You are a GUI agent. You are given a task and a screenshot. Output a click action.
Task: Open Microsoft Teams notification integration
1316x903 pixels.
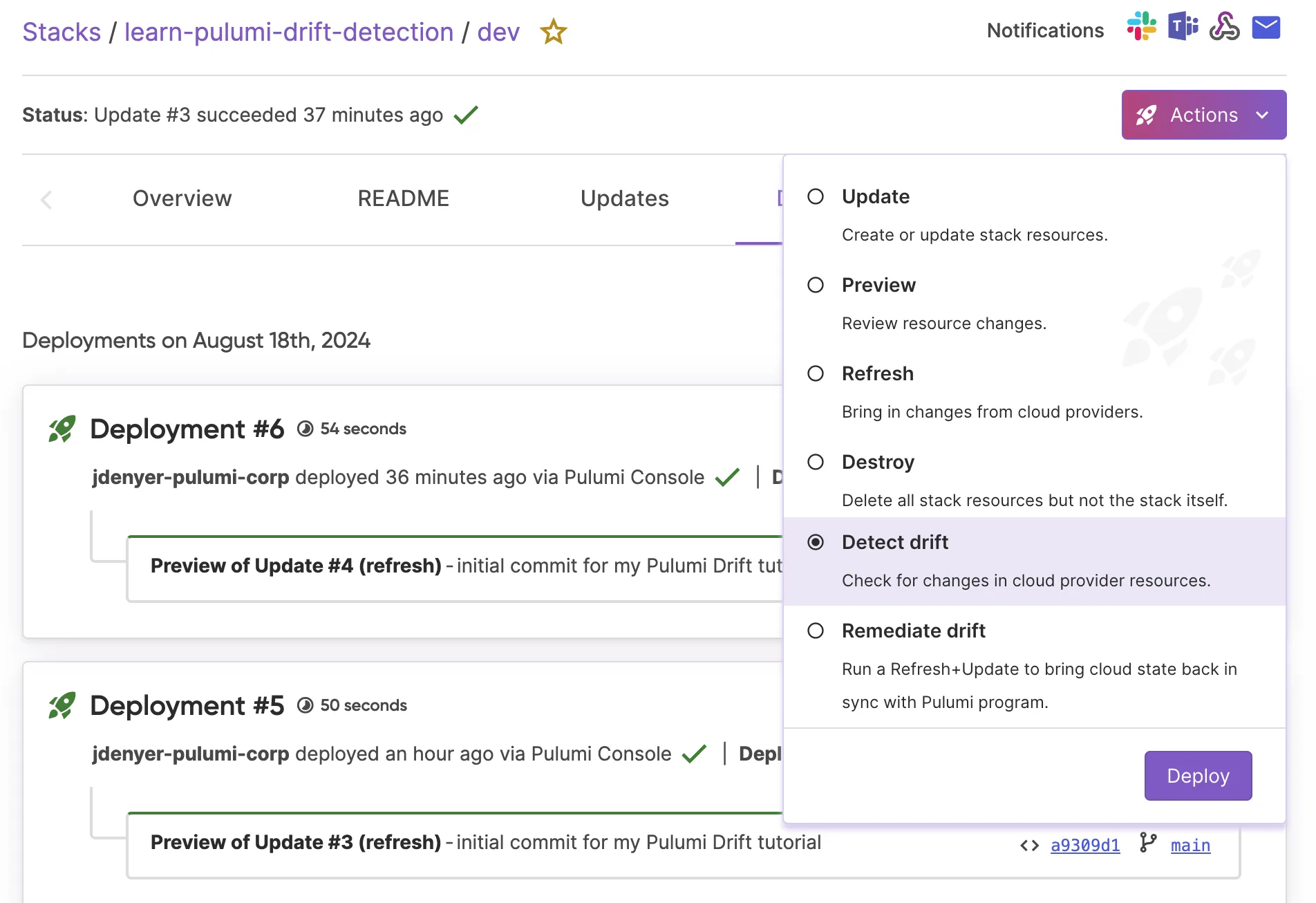pyautogui.click(x=1183, y=27)
